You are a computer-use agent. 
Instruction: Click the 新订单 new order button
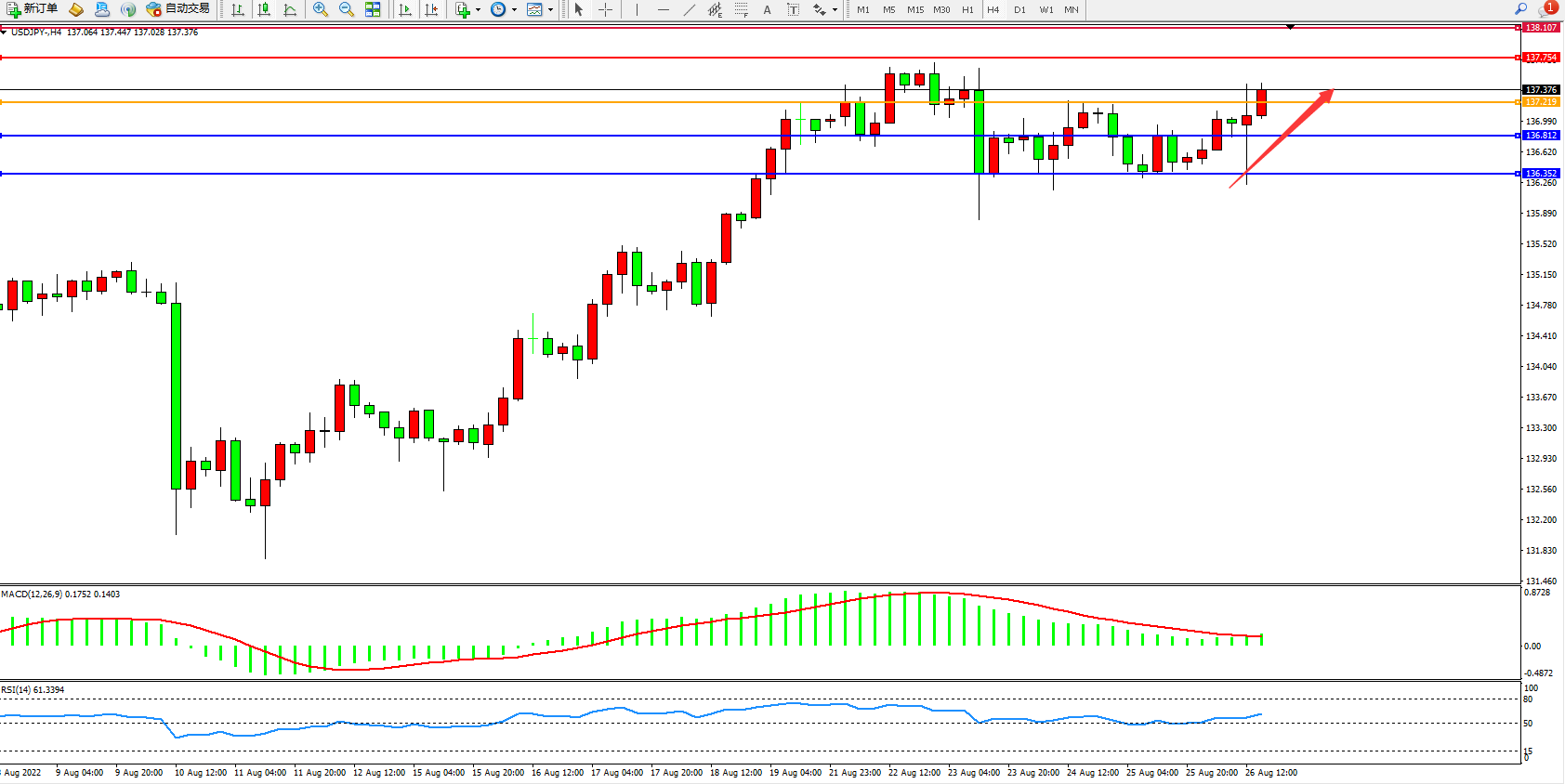pos(32,9)
